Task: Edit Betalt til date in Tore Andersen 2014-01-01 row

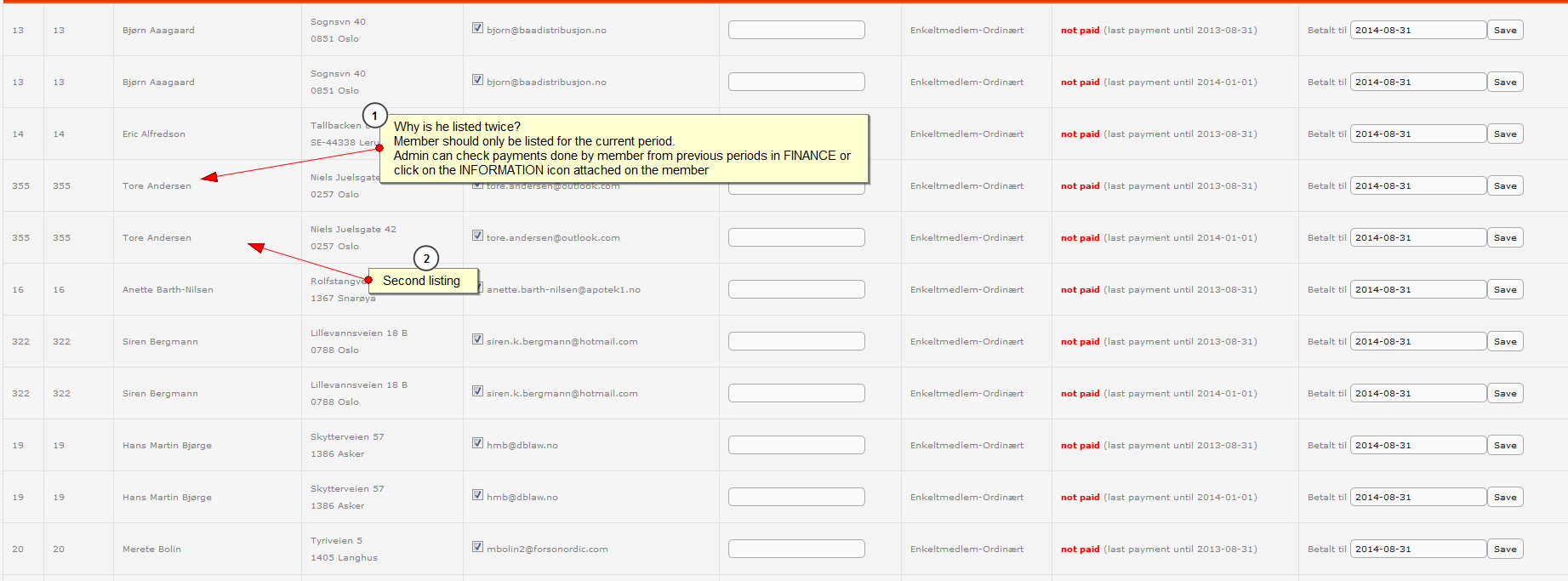Action: click(x=1418, y=237)
